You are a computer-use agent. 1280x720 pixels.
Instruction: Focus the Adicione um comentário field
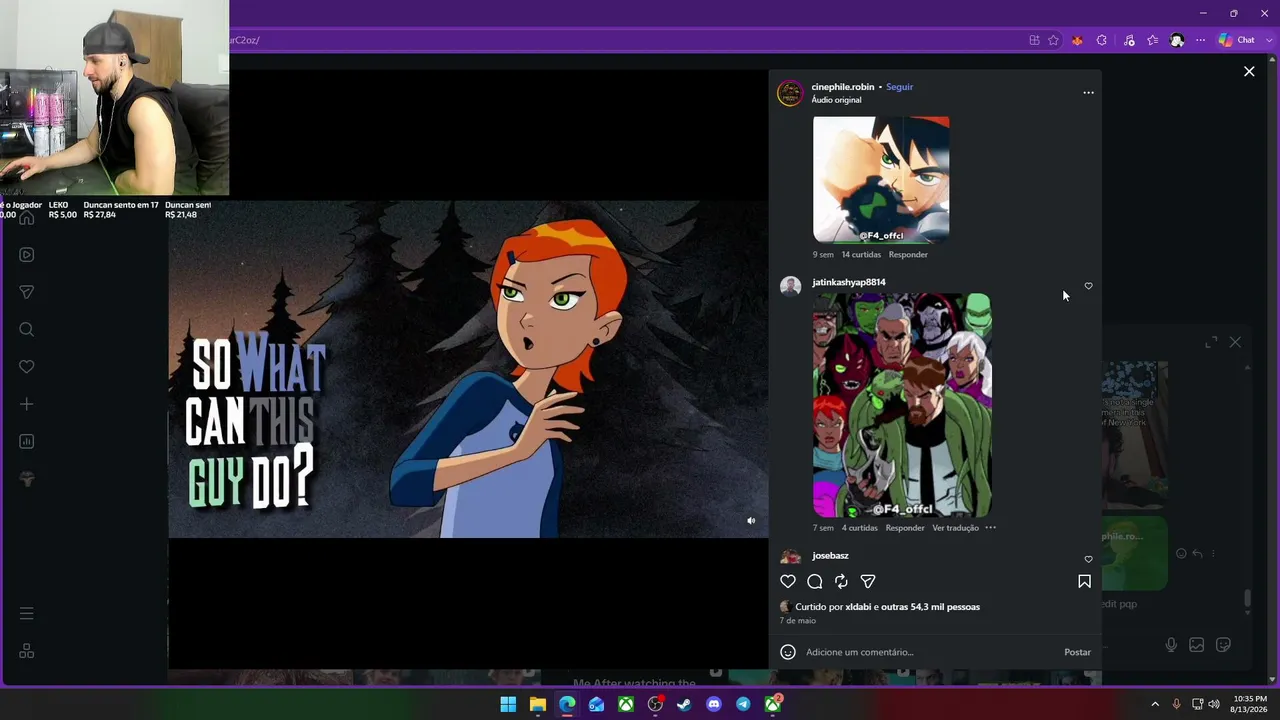tap(930, 652)
